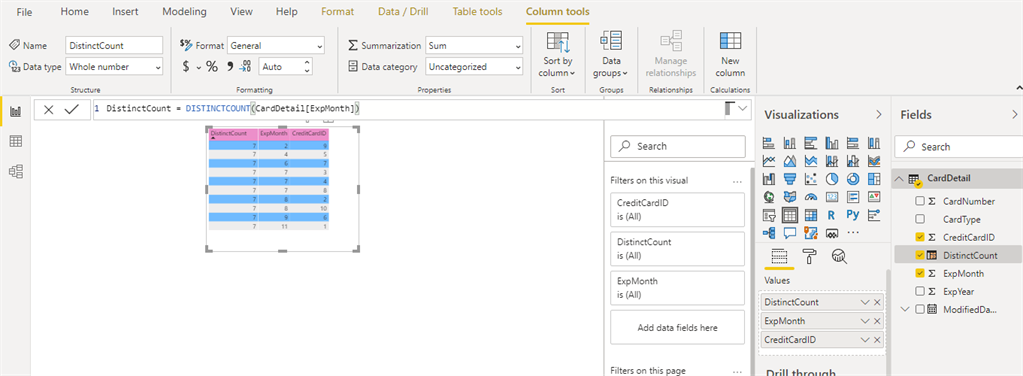This screenshot has width=1023, height=376.
Task: Open the Format General dropdown
Action: [x=275, y=46]
